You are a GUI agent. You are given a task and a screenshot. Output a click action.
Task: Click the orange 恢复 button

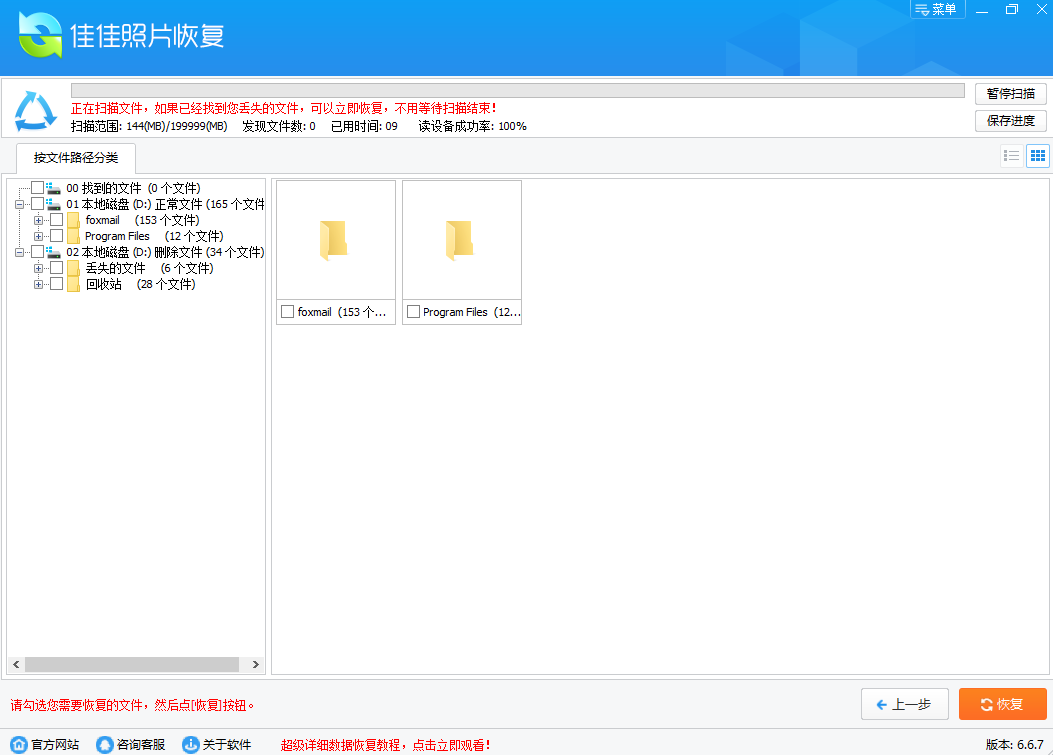pyautogui.click(x=1002, y=704)
